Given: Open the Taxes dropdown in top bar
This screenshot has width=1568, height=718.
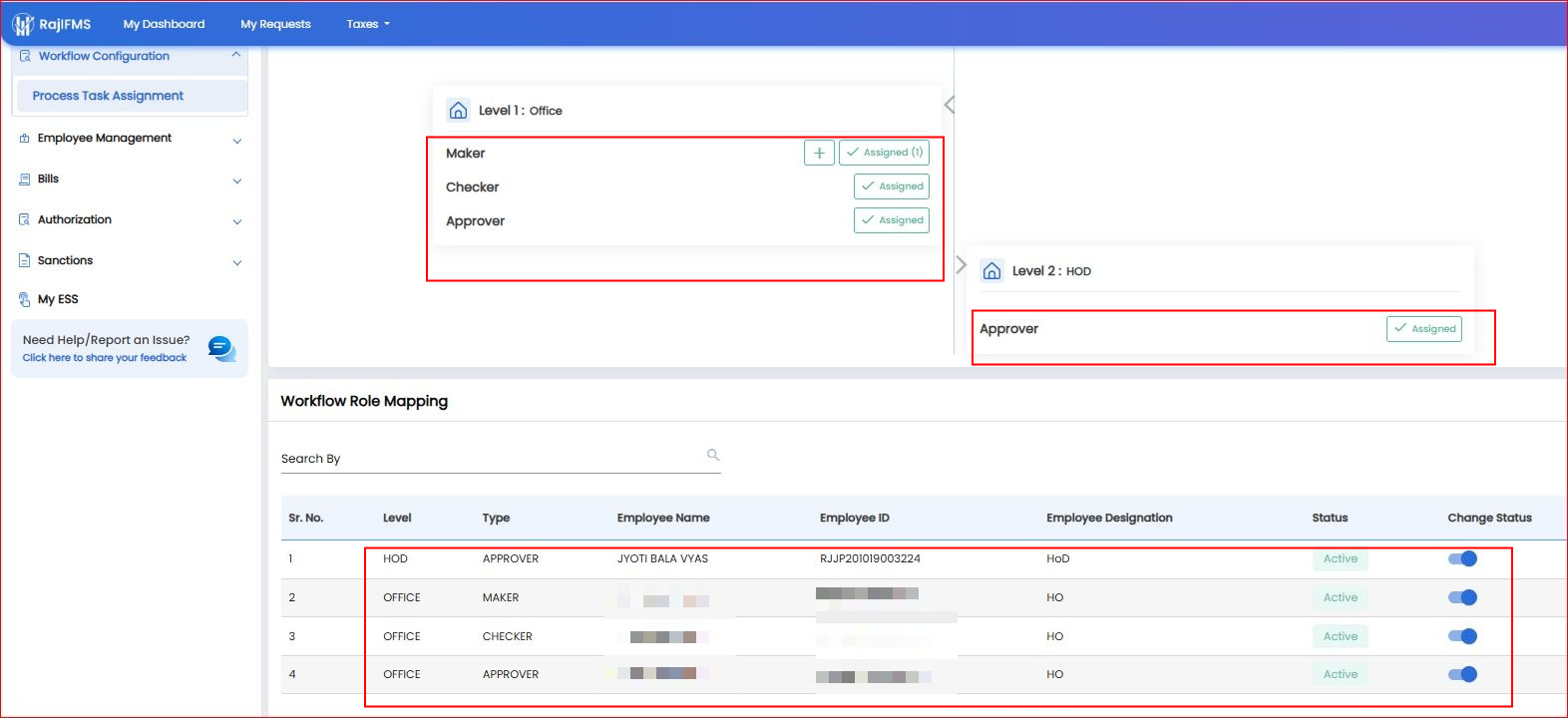Looking at the screenshot, I should point(368,24).
